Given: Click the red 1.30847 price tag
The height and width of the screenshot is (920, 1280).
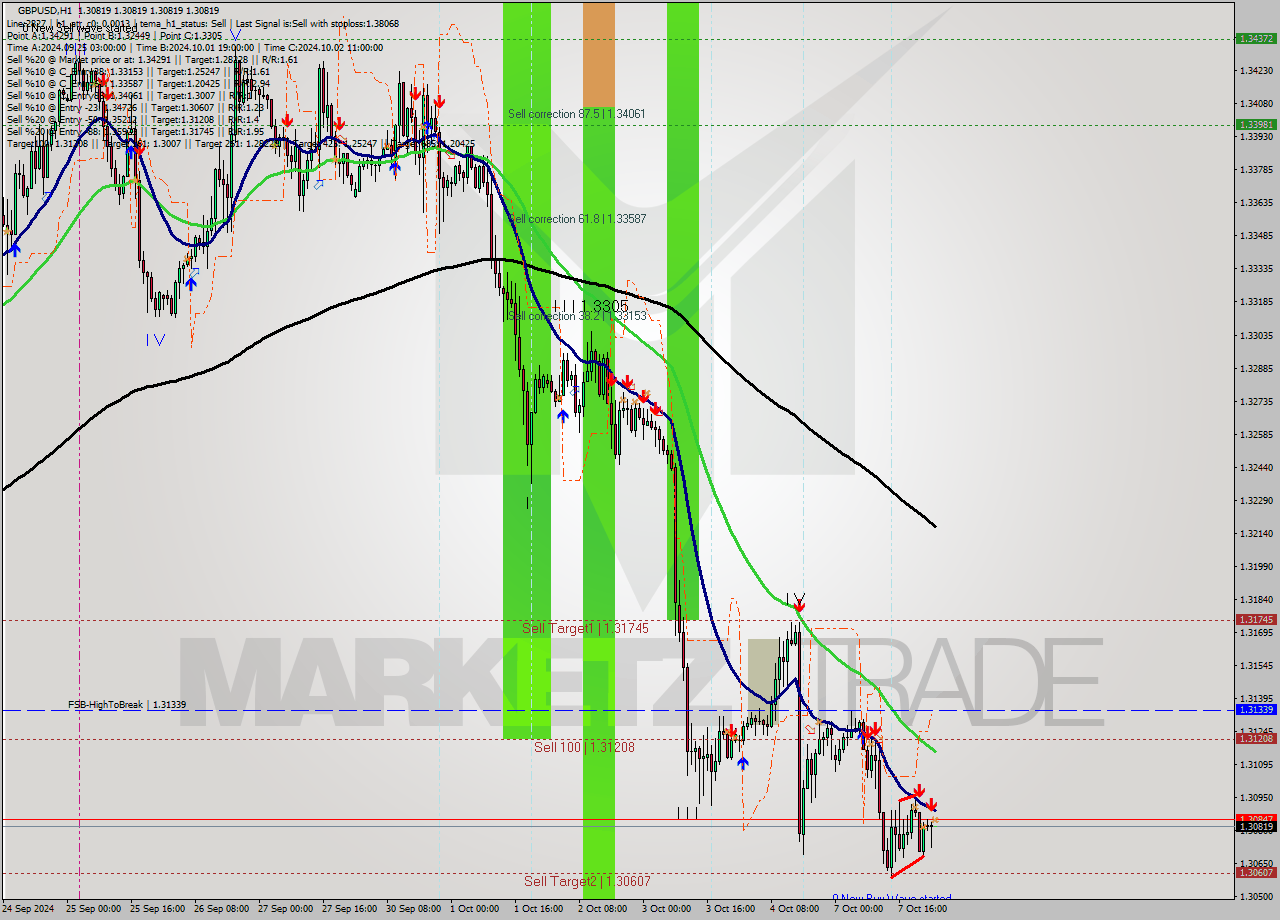Looking at the screenshot, I should [x=1256, y=818].
